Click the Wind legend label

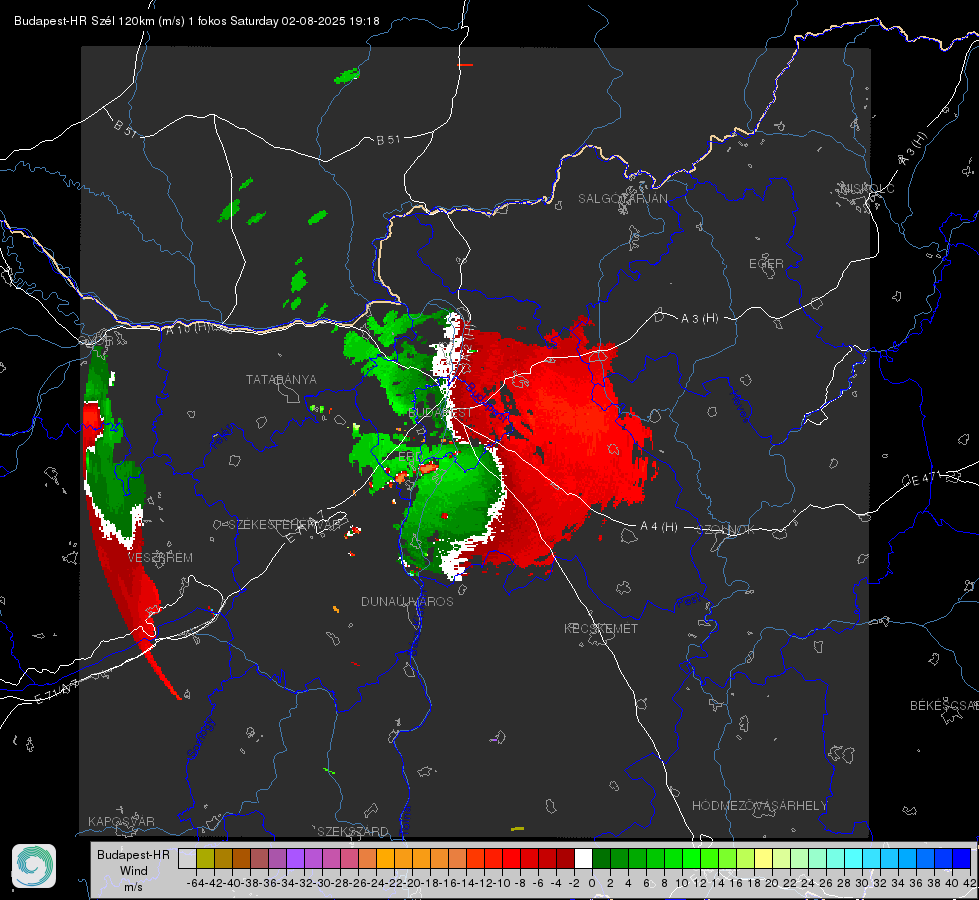click(x=134, y=871)
